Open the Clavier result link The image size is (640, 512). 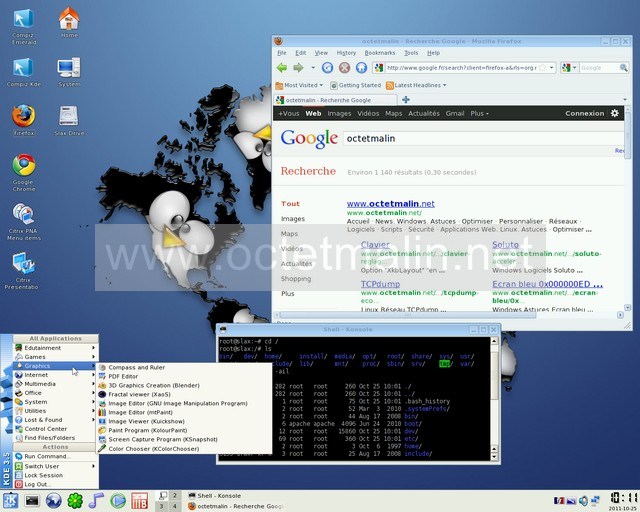coord(375,245)
